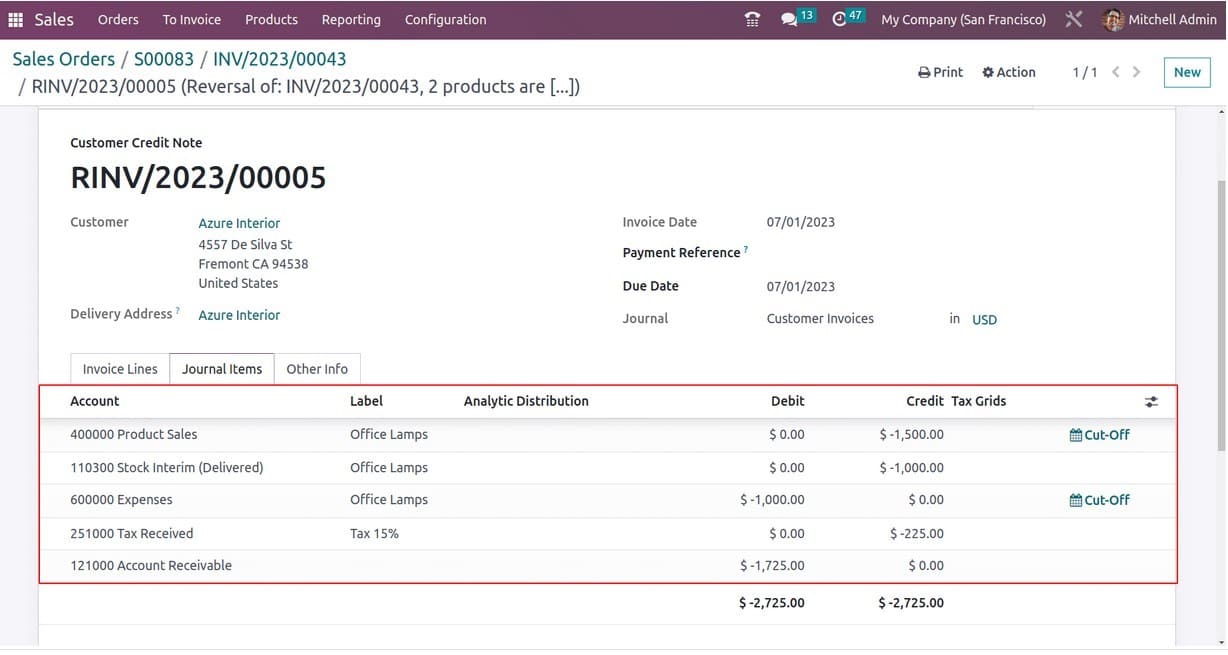Open the Print dropdown menu
Screen dimensions: 1228x655
[940, 72]
